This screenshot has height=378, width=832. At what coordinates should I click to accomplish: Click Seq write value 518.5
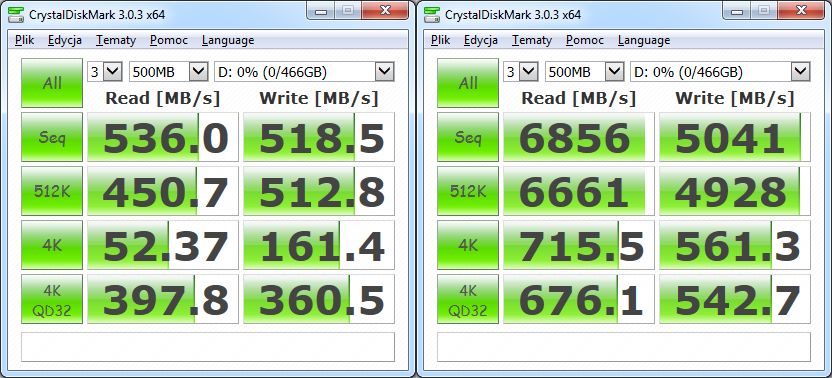coord(319,137)
